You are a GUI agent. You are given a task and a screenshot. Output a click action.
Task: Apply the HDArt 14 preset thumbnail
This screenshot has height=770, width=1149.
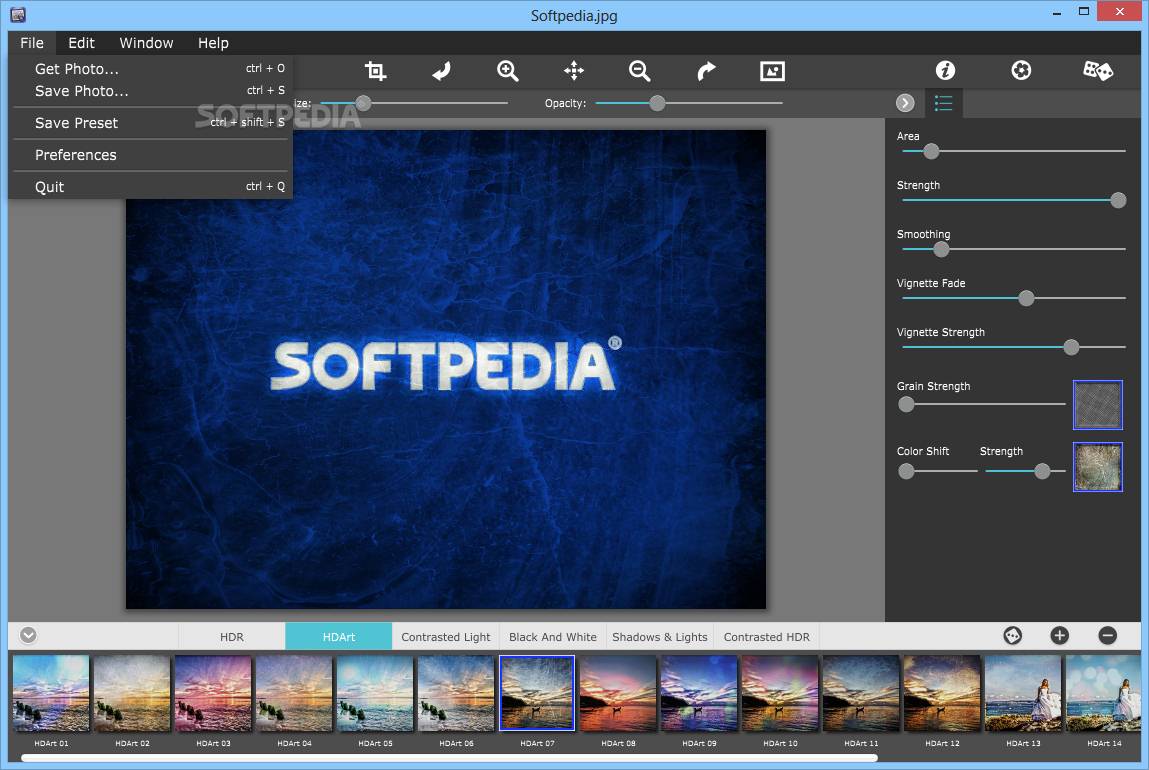click(x=1104, y=694)
